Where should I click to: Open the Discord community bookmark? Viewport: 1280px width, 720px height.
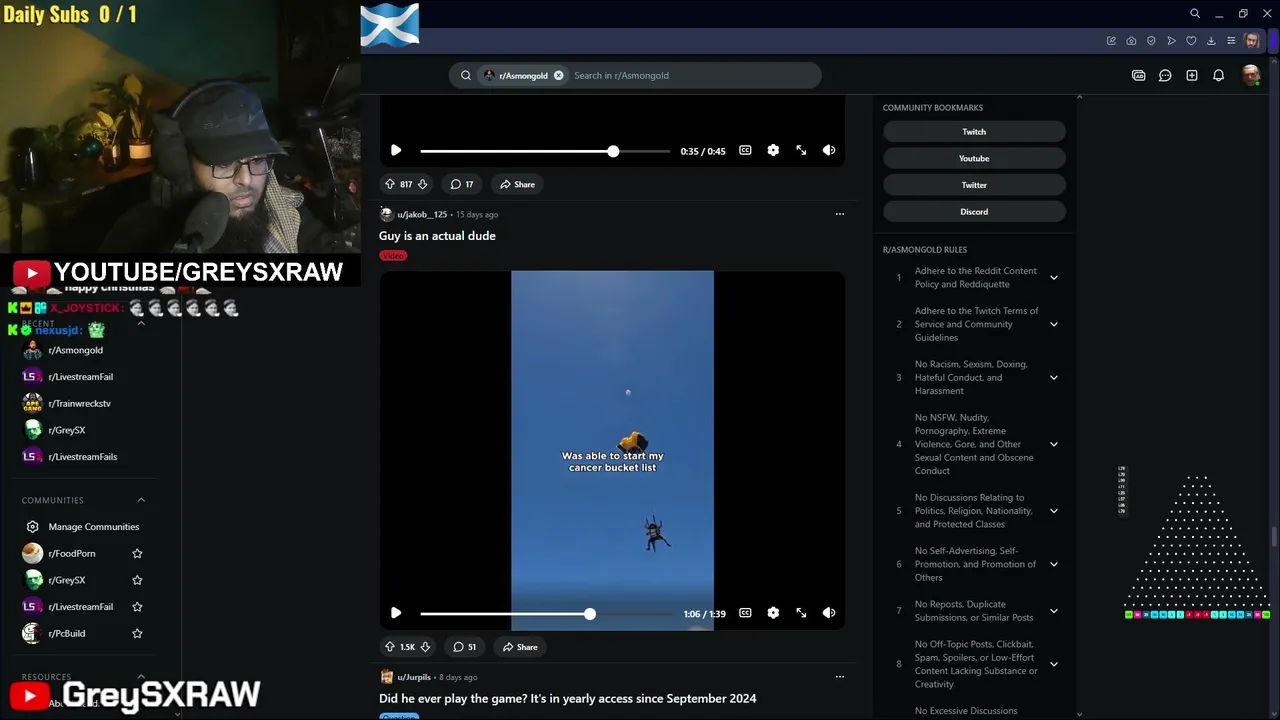974,212
